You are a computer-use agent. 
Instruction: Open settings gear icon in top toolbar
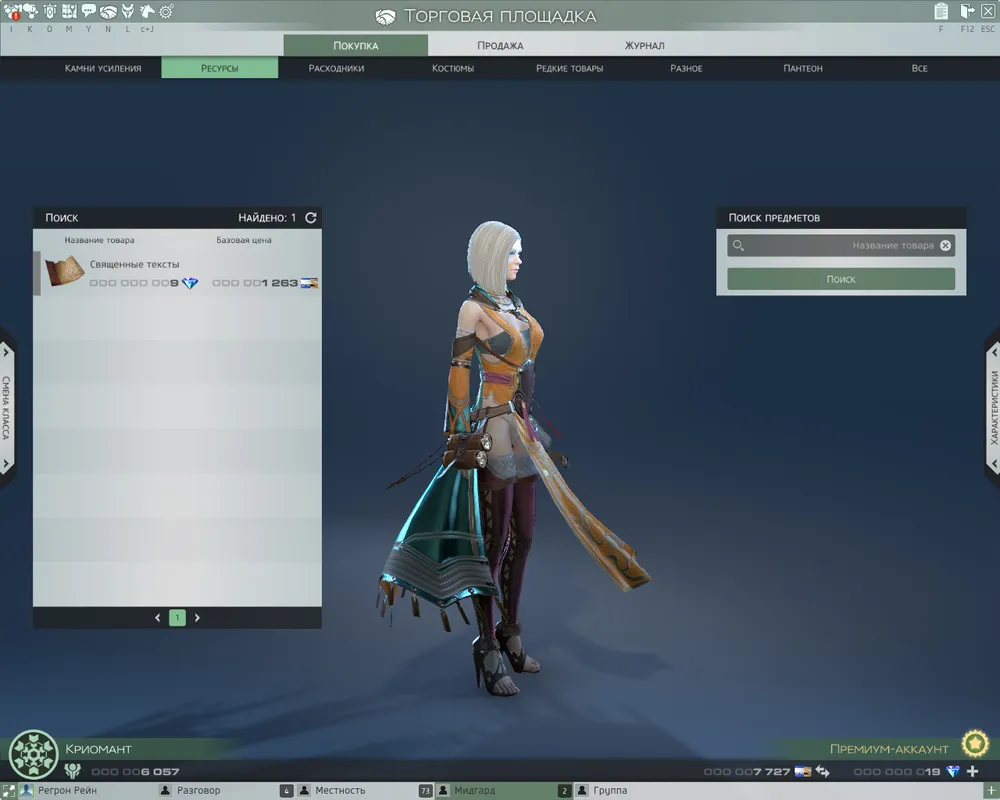(x=166, y=12)
